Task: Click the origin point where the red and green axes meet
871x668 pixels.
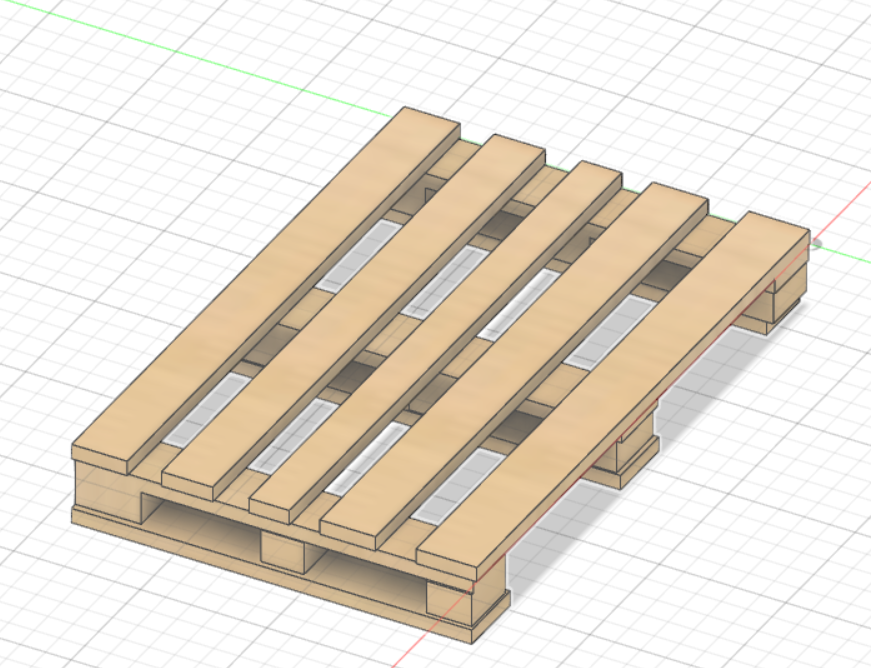Action: [x=815, y=243]
